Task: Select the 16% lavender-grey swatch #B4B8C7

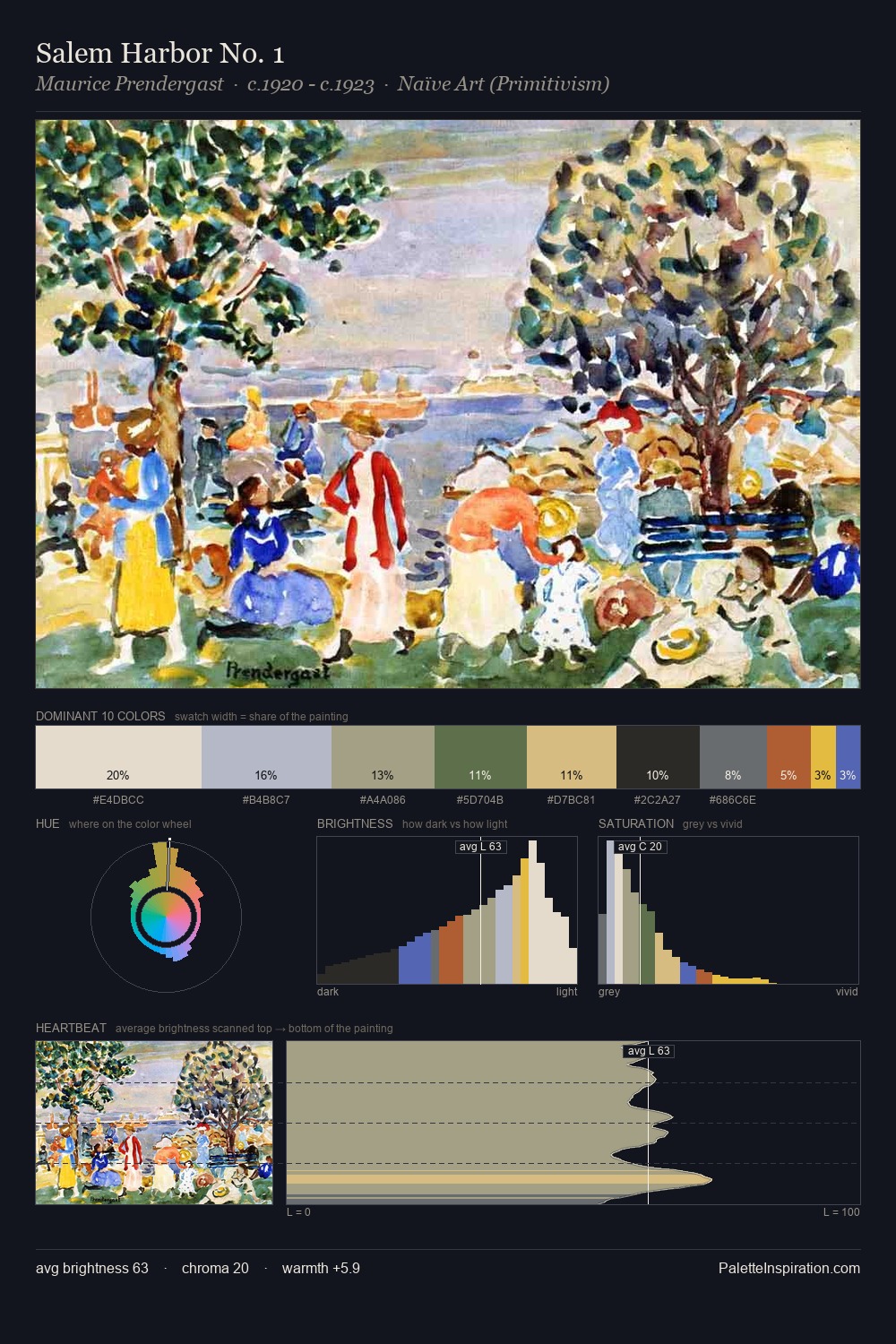Action: (266, 757)
